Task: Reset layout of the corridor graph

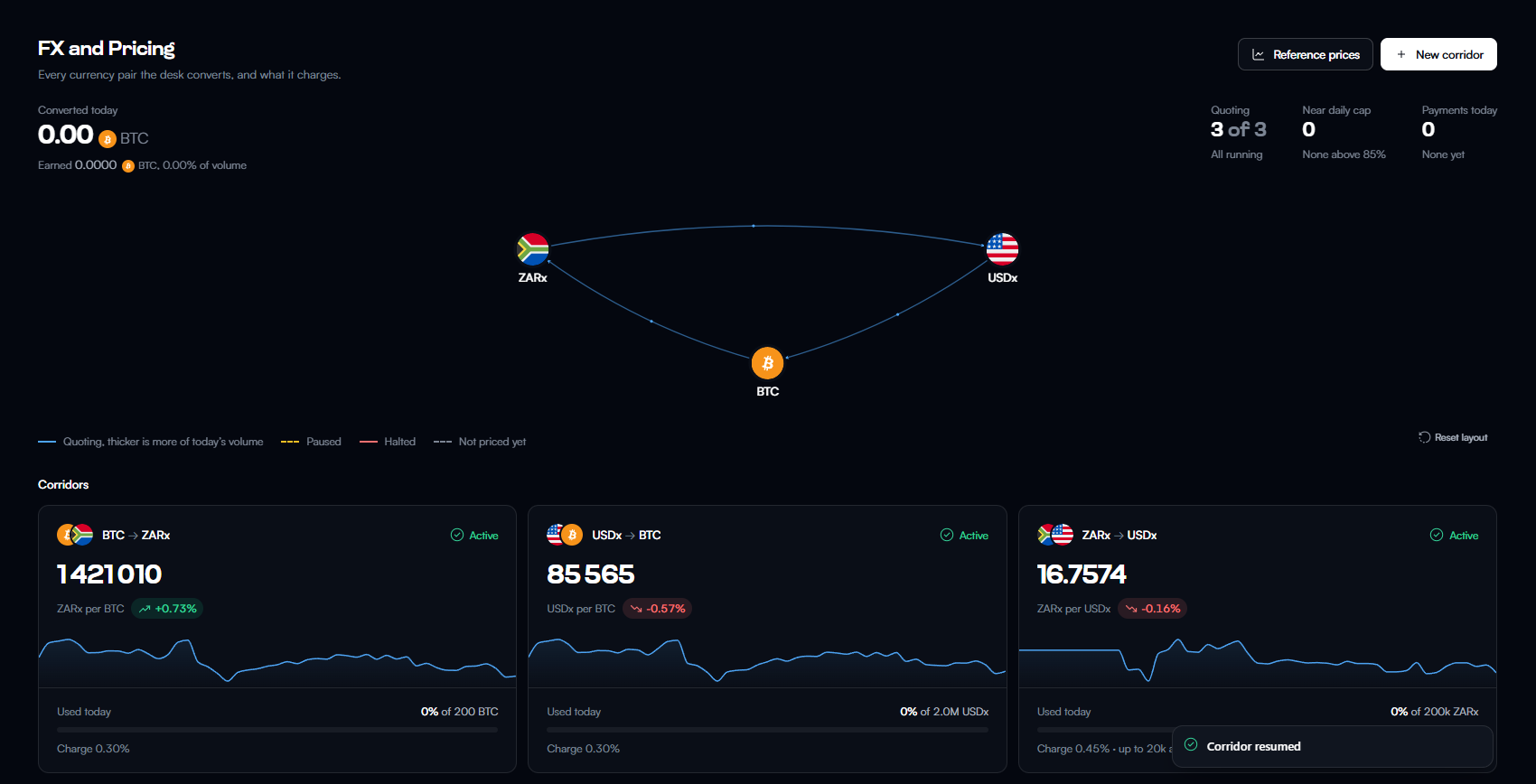Action: (1453, 437)
